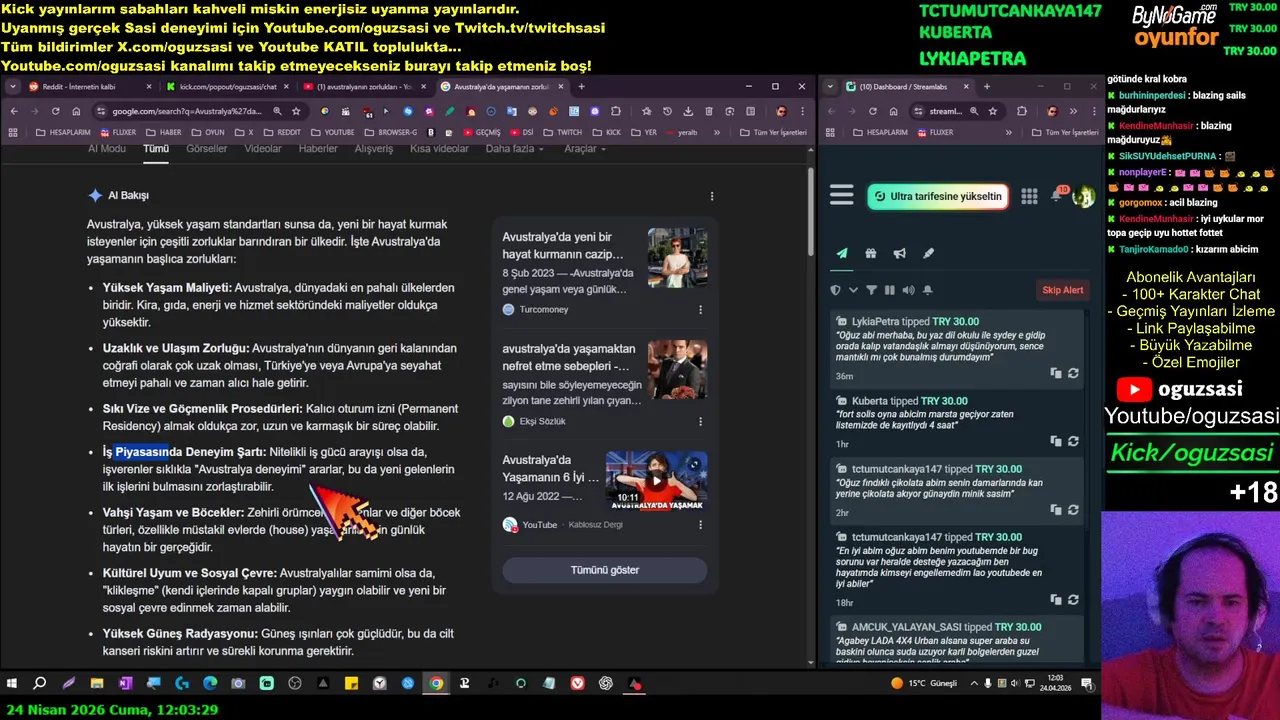Viewport: 1280px width, 720px height.
Task: Open Windows taskbar search
Action: tap(40, 684)
